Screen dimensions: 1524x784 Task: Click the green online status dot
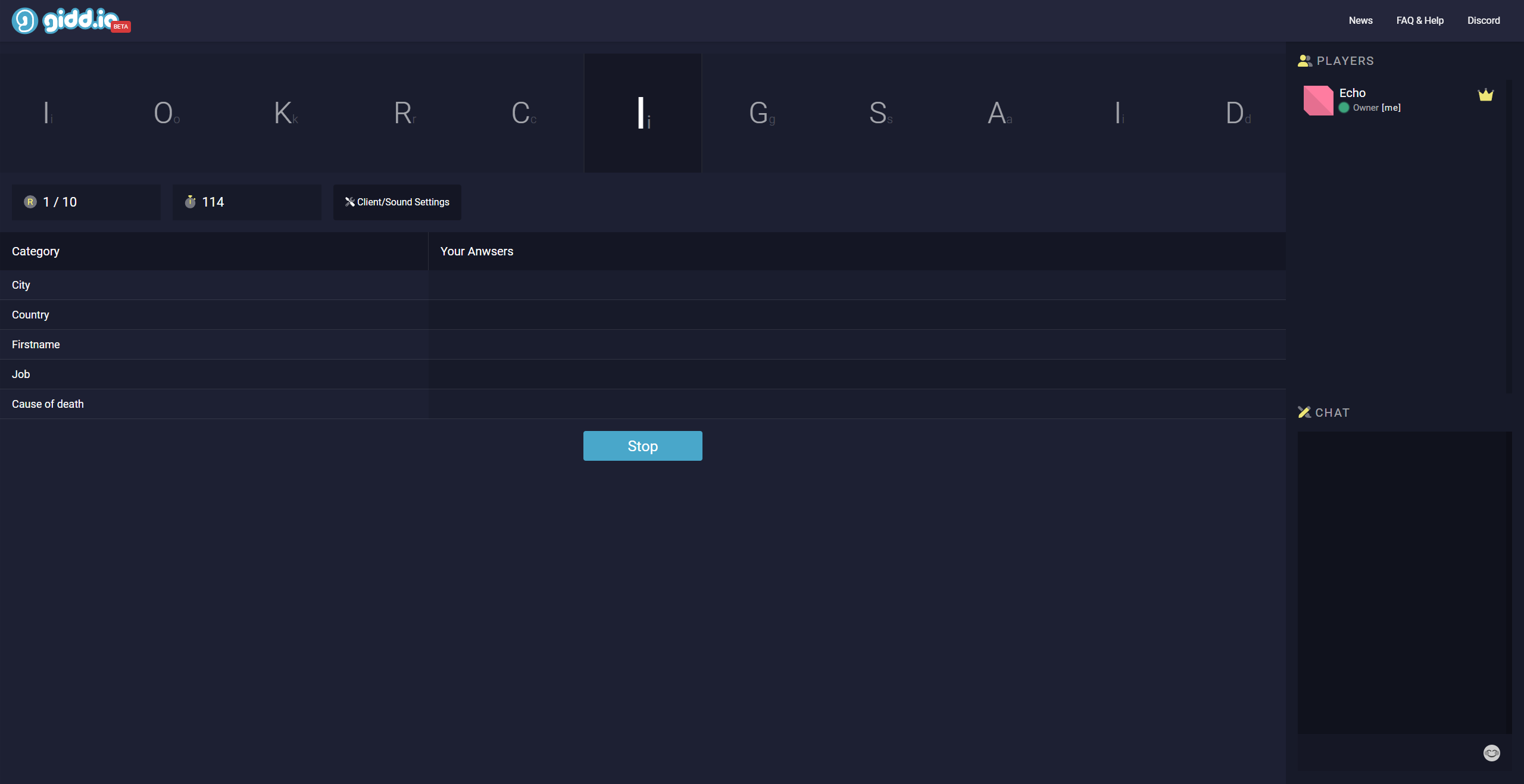[1344, 108]
